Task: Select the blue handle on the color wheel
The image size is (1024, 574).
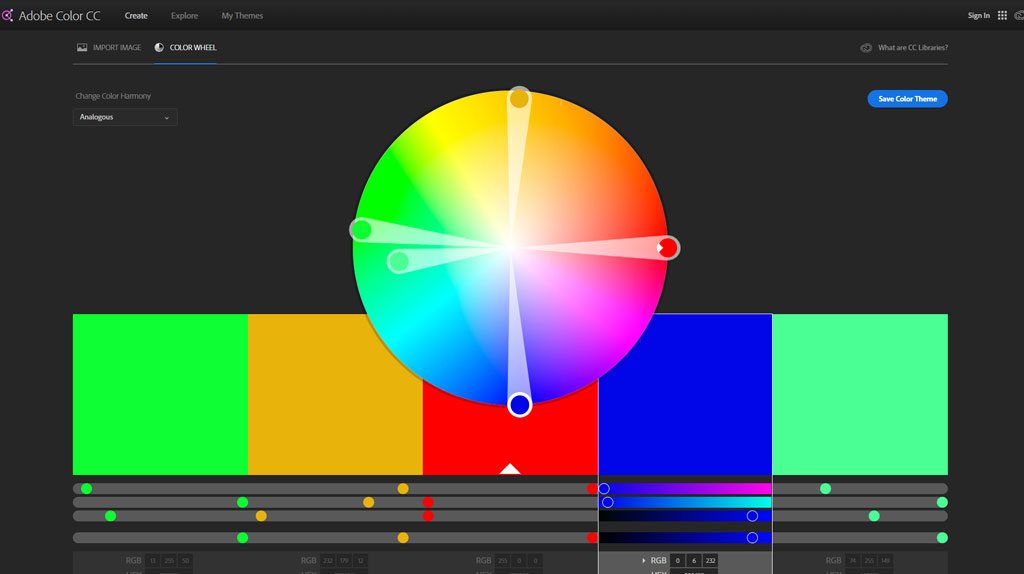Action: point(519,404)
